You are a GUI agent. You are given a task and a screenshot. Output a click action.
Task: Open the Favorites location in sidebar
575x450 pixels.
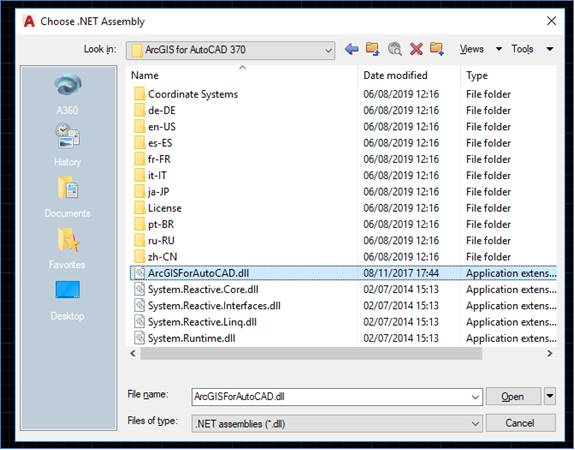[68, 248]
